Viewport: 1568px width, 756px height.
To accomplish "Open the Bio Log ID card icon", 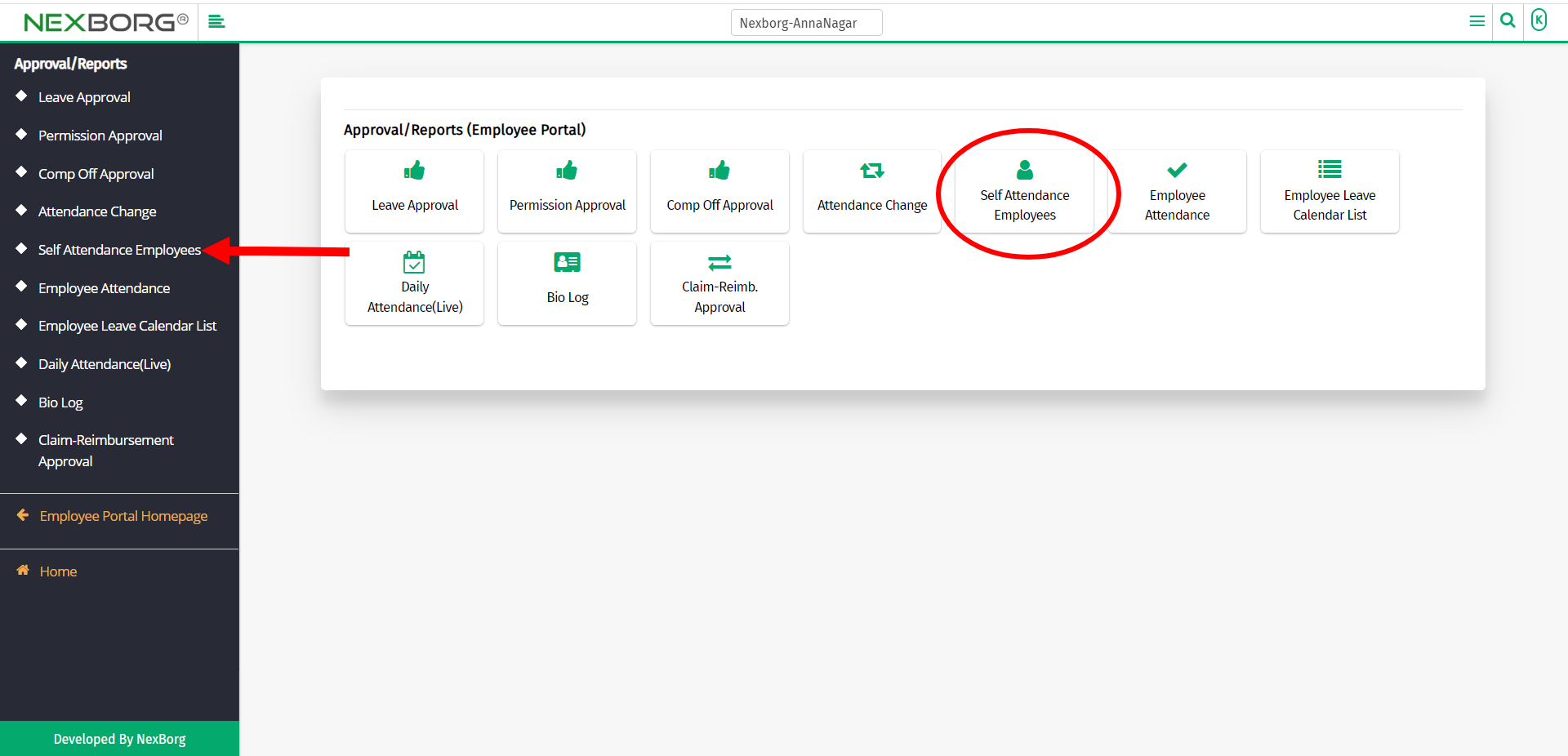I will point(567,262).
